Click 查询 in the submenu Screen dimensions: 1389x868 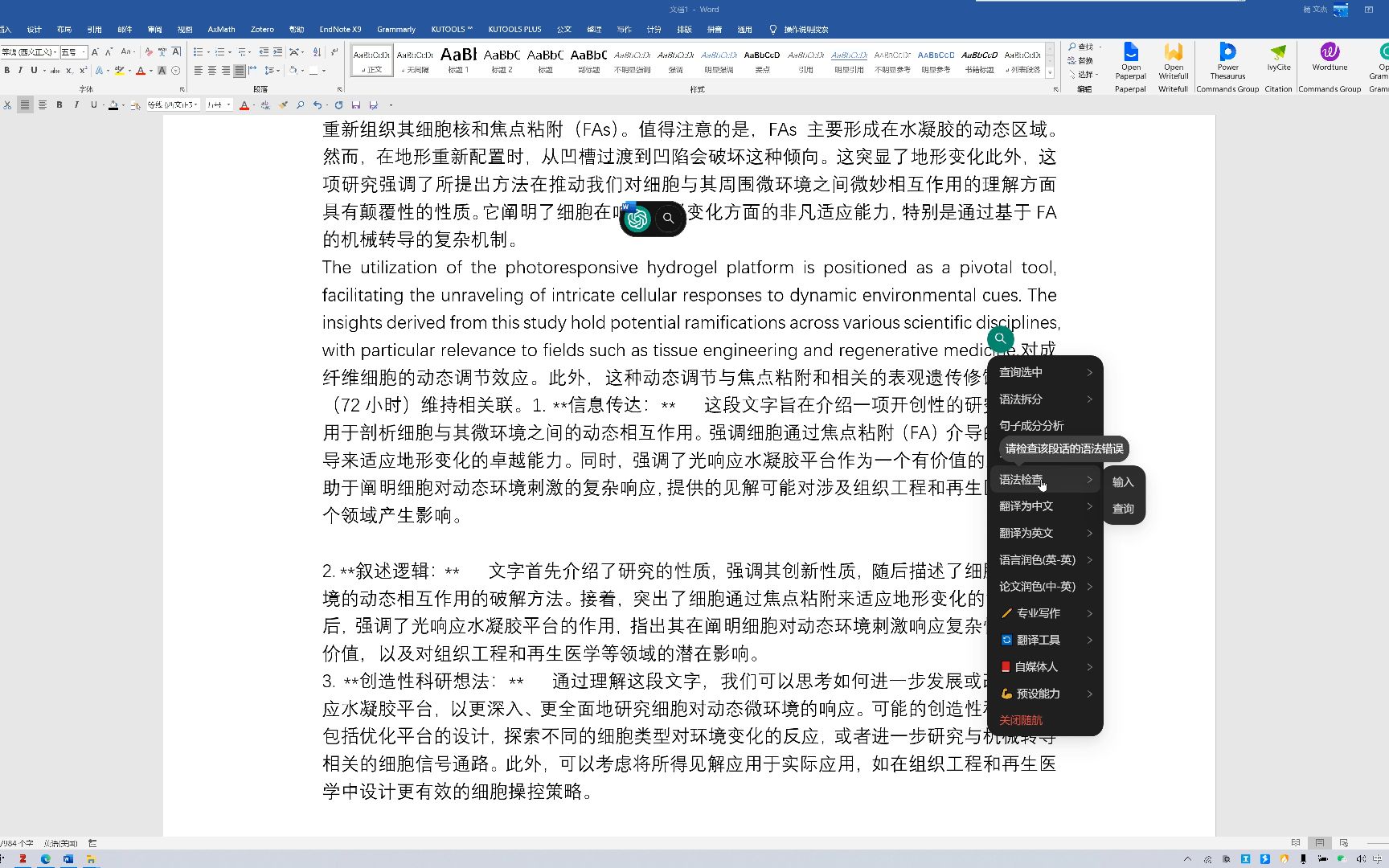click(x=1123, y=509)
